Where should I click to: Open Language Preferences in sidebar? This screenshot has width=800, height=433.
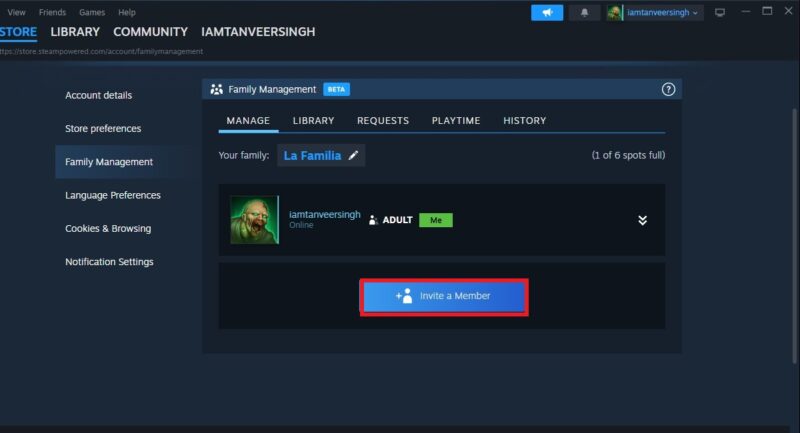tap(113, 195)
